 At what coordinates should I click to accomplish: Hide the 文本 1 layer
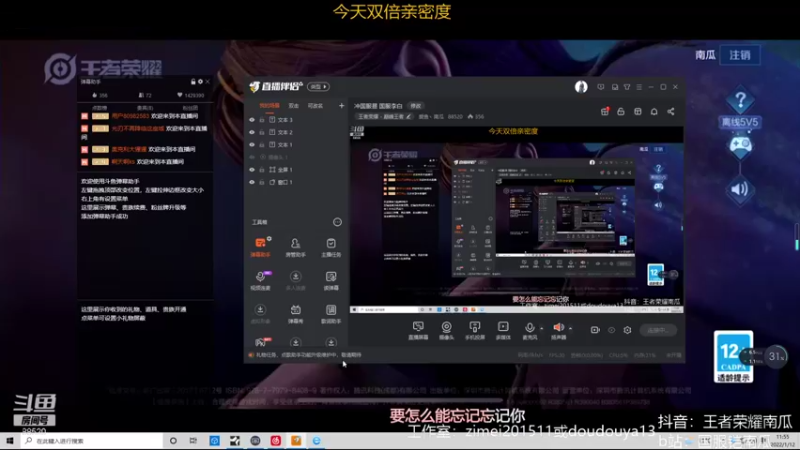coord(252,145)
